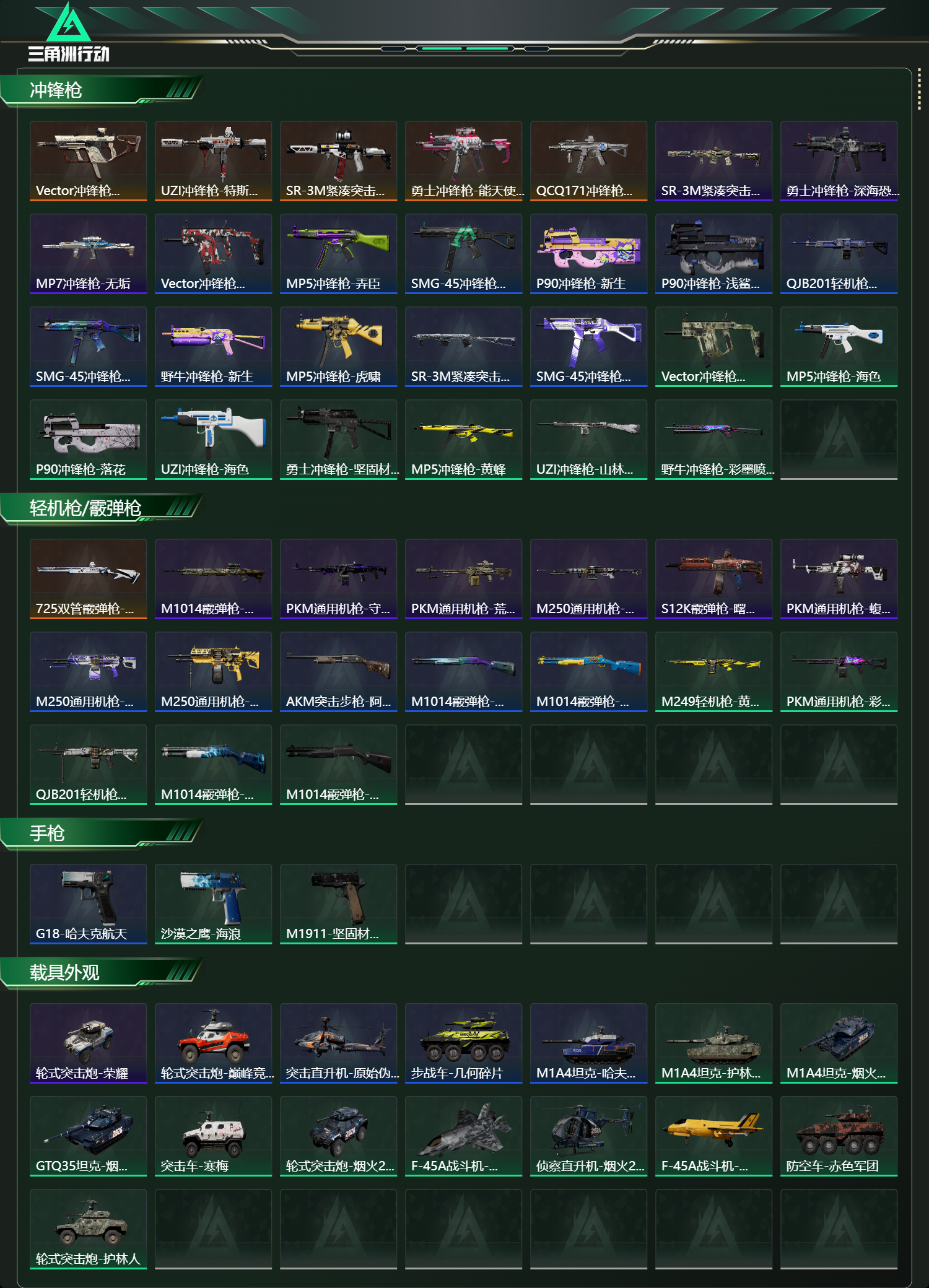Click the 突击车-寒梅 vehicle icon
The height and width of the screenshot is (1288, 929).
click(x=213, y=1136)
